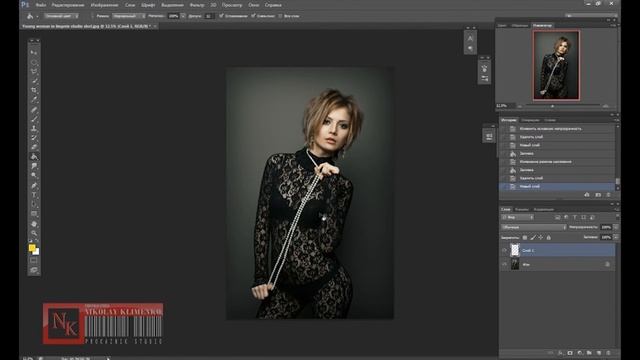Create new adjustment layer icon
The width and height of the screenshot is (640, 360).
[580, 353]
